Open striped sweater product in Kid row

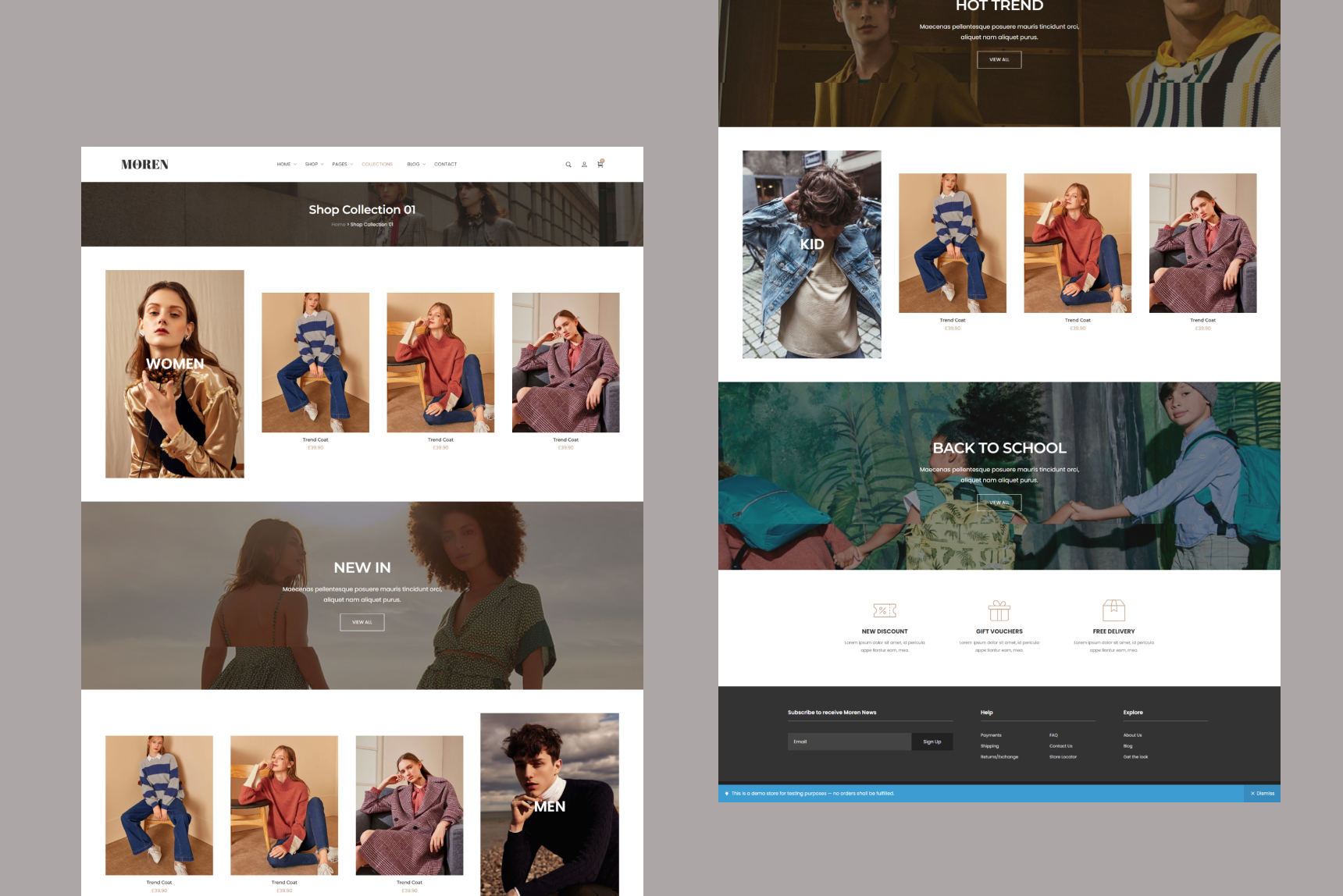pos(953,243)
